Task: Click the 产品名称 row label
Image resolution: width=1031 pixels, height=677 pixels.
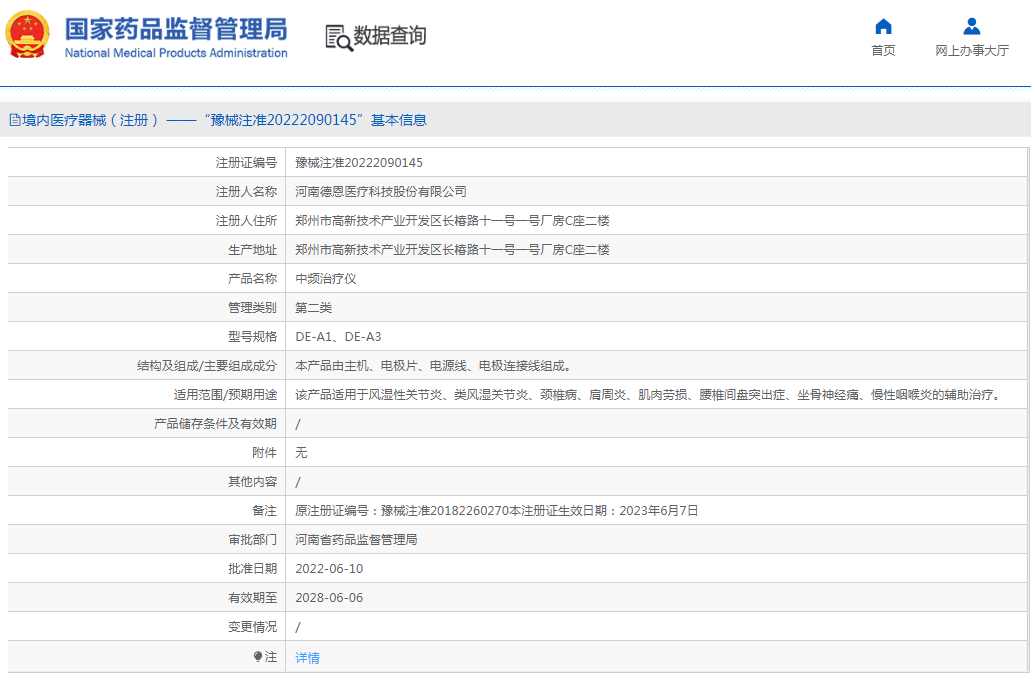Action: pos(252,279)
